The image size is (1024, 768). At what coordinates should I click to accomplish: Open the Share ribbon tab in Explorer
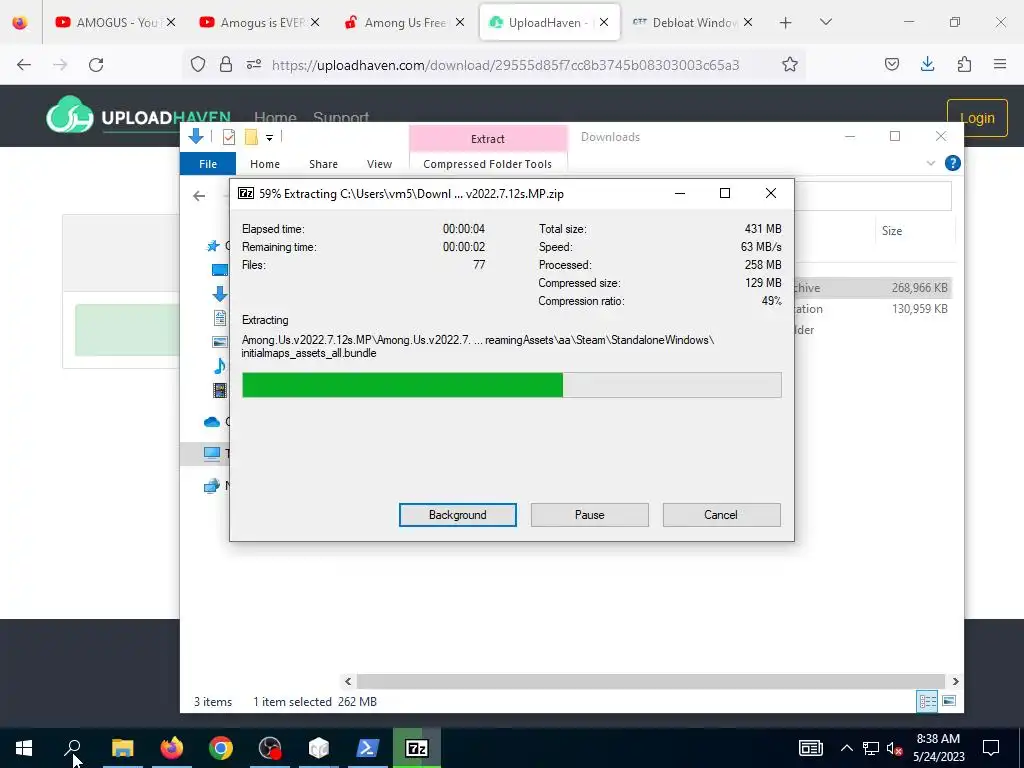(323, 164)
